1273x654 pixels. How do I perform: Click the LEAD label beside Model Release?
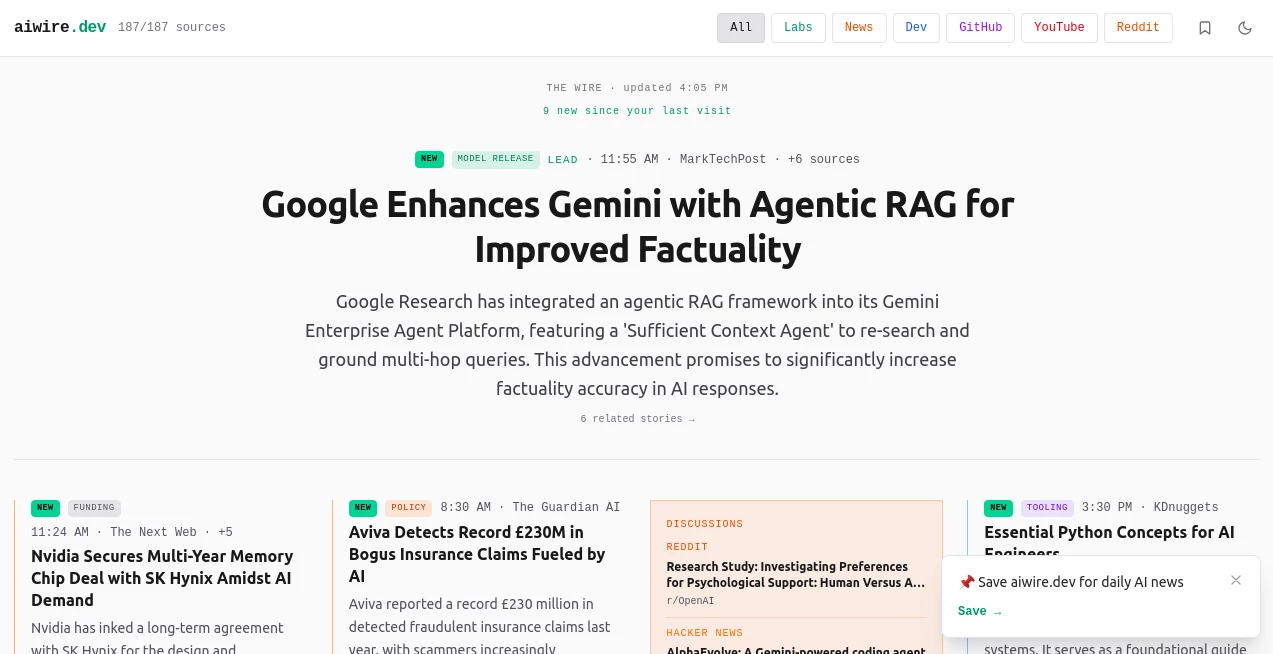(563, 160)
